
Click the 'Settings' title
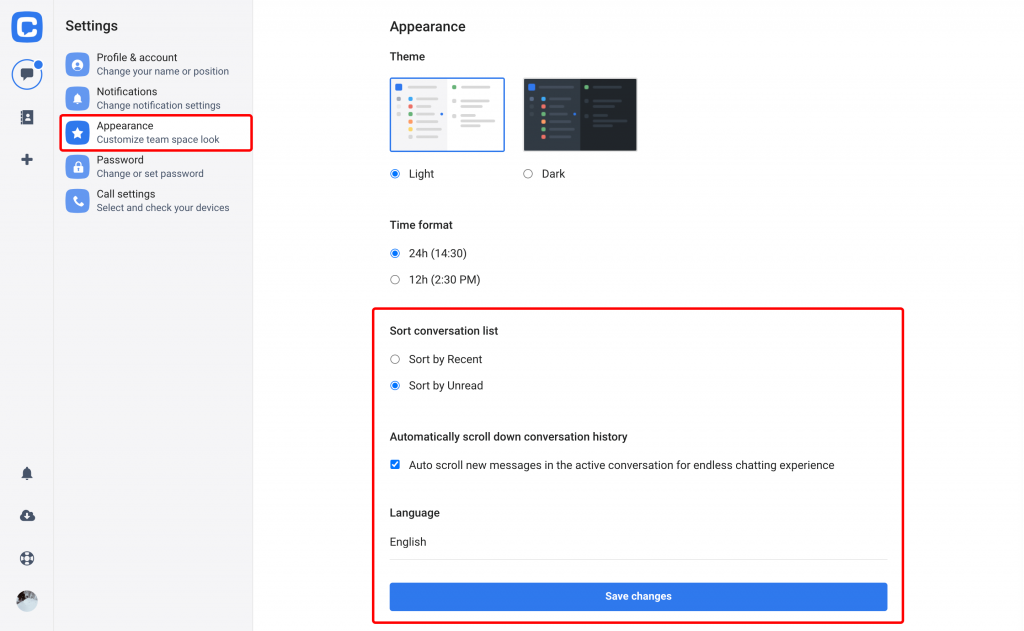(x=91, y=25)
